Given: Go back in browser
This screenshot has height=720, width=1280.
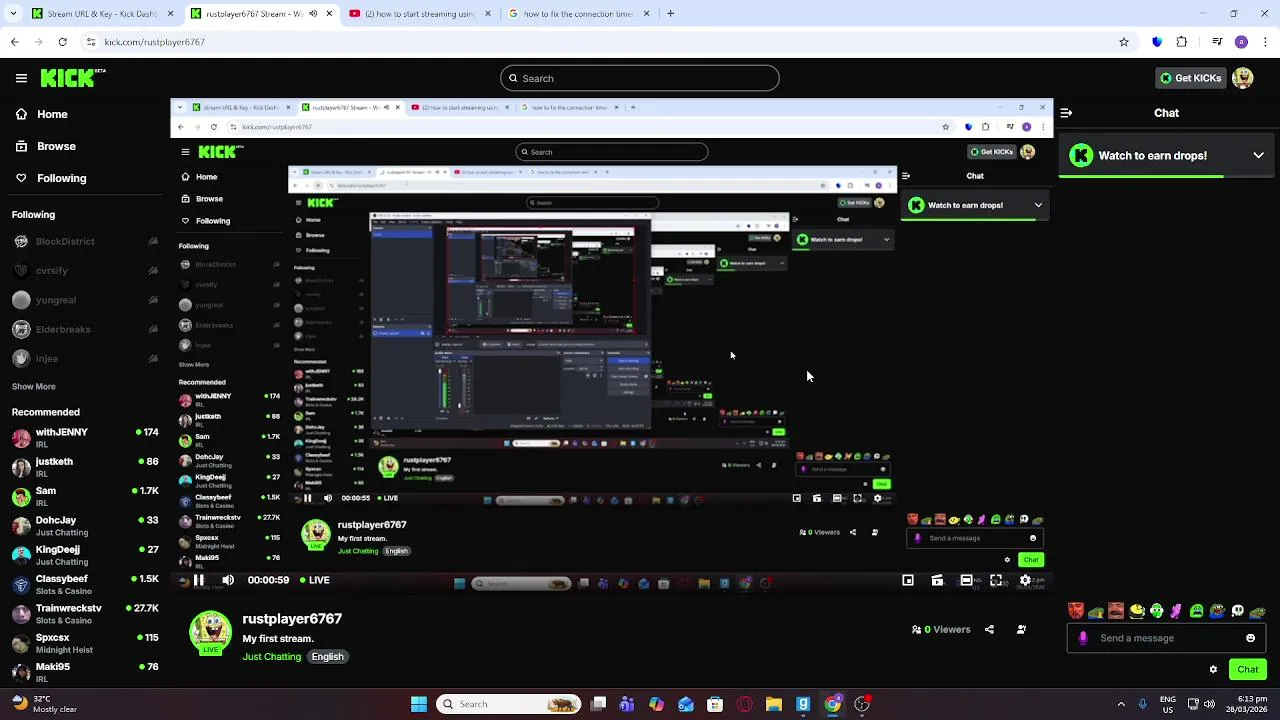Looking at the screenshot, I should [x=14, y=42].
